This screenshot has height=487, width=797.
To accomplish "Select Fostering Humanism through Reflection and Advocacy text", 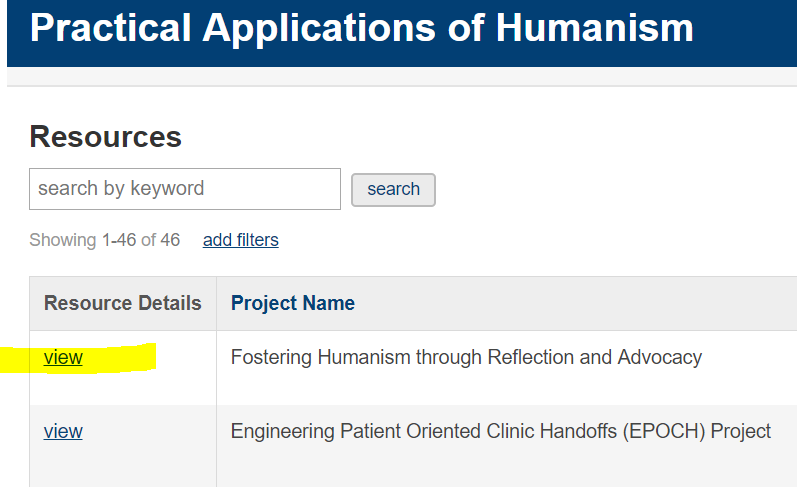I will tap(466, 357).
